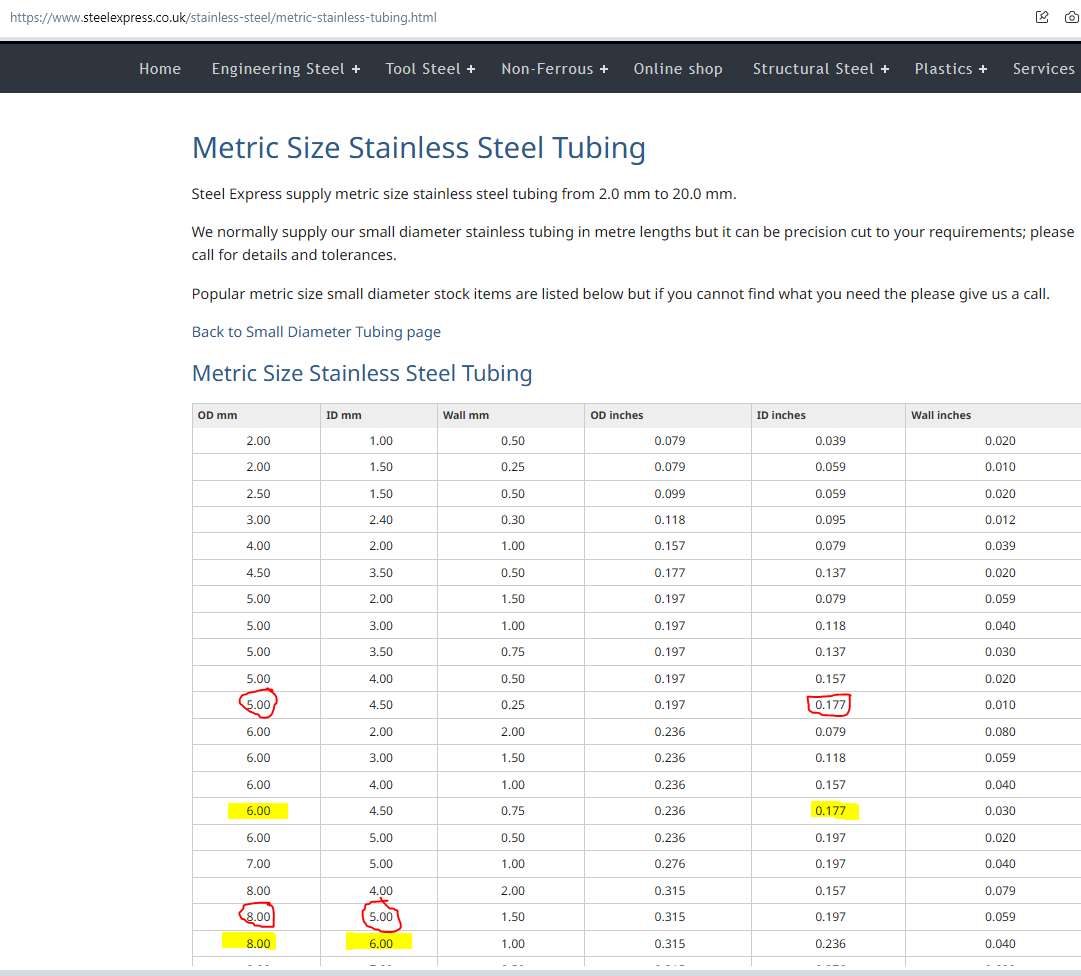Select the yellow-highlighted 6.00 ID mm value
Image resolution: width=1081 pixels, height=976 pixels.
point(381,944)
